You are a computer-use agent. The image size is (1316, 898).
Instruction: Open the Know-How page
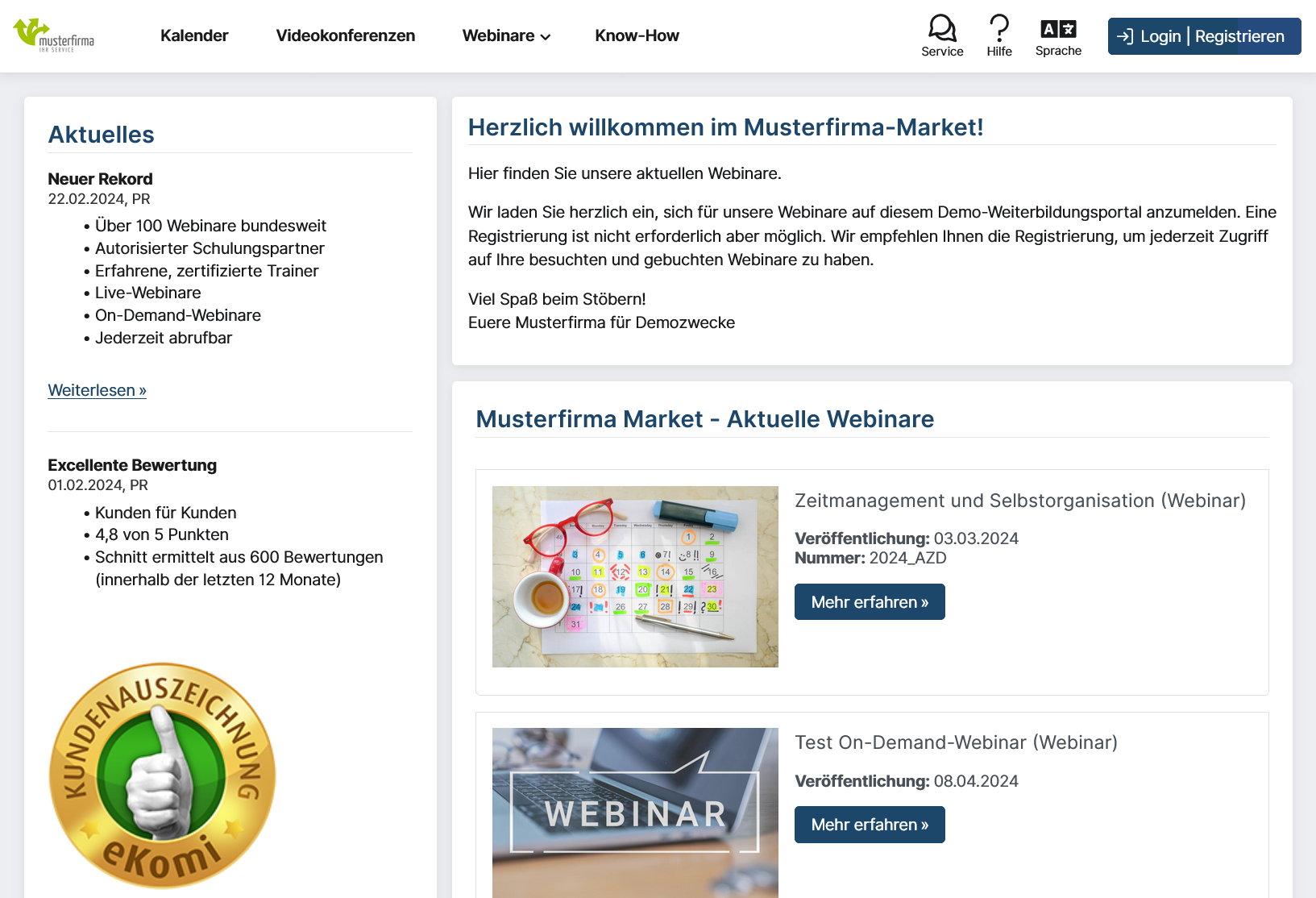click(637, 35)
